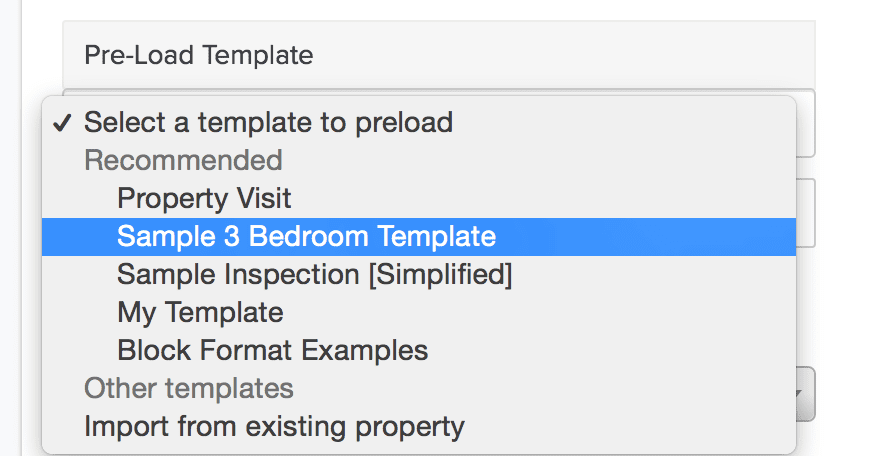Click empty header bar right of Pre-Load Template
The width and height of the screenshot is (894, 456).
560,54
